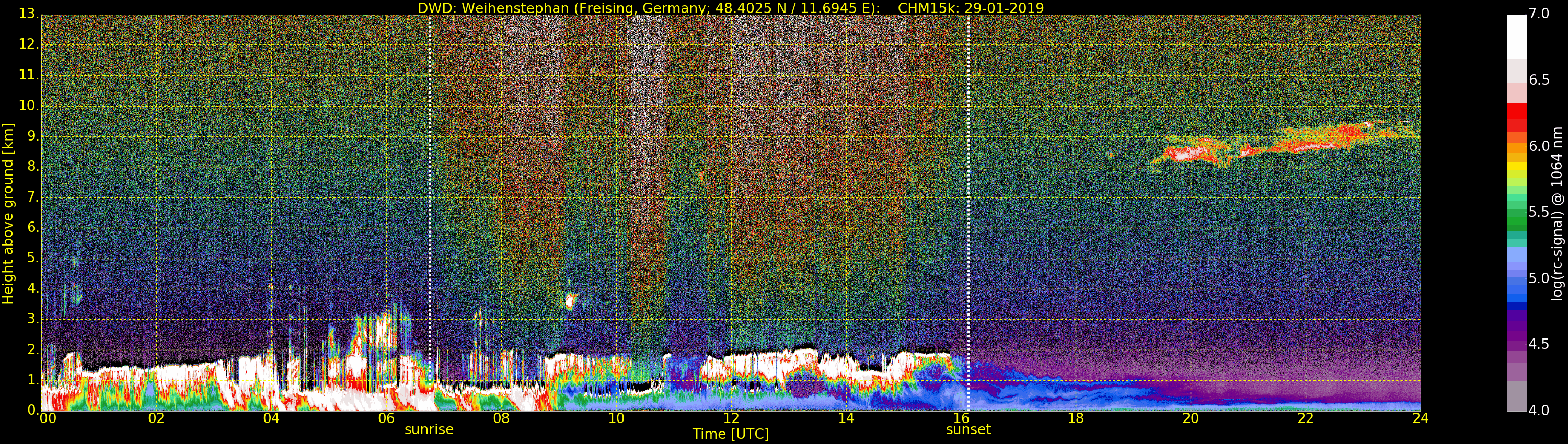Image resolution: width=1568 pixels, height=444 pixels.
Task: Click the time axis tick '14'
Action: click(x=846, y=418)
